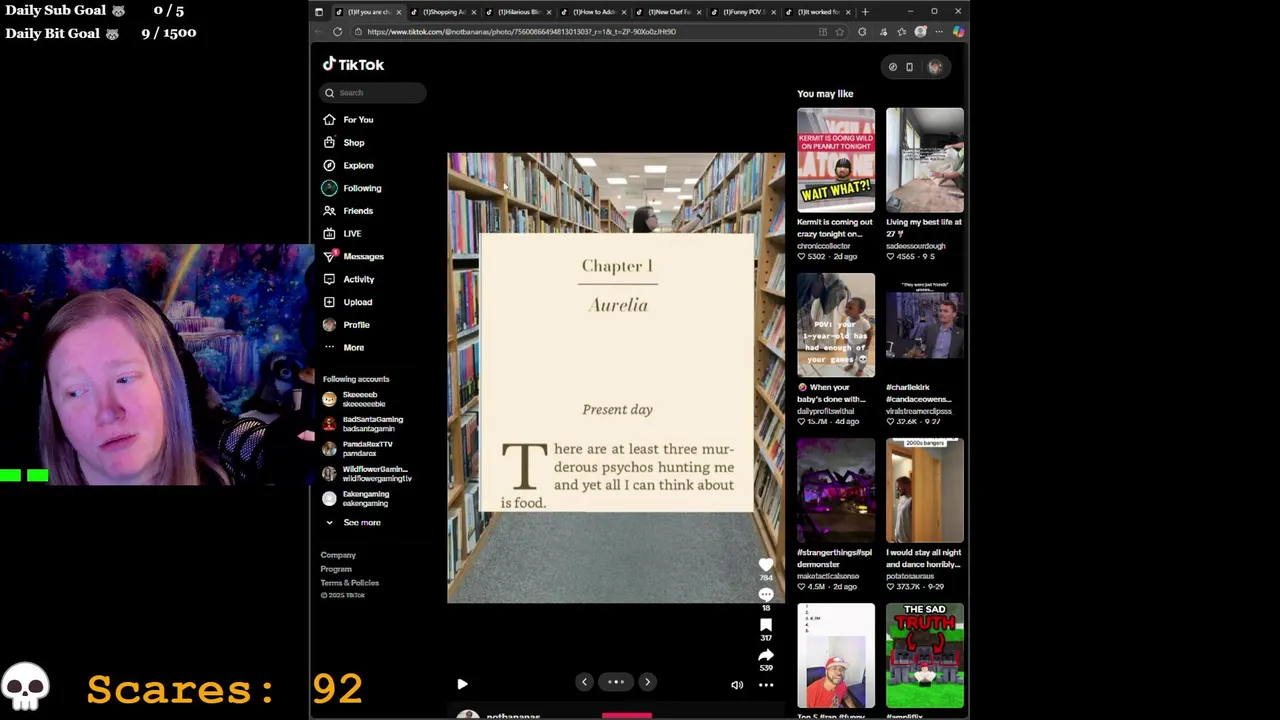Switch to the Funny POV browser tab
The width and height of the screenshot is (1280, 720).
tap(744, 12)
